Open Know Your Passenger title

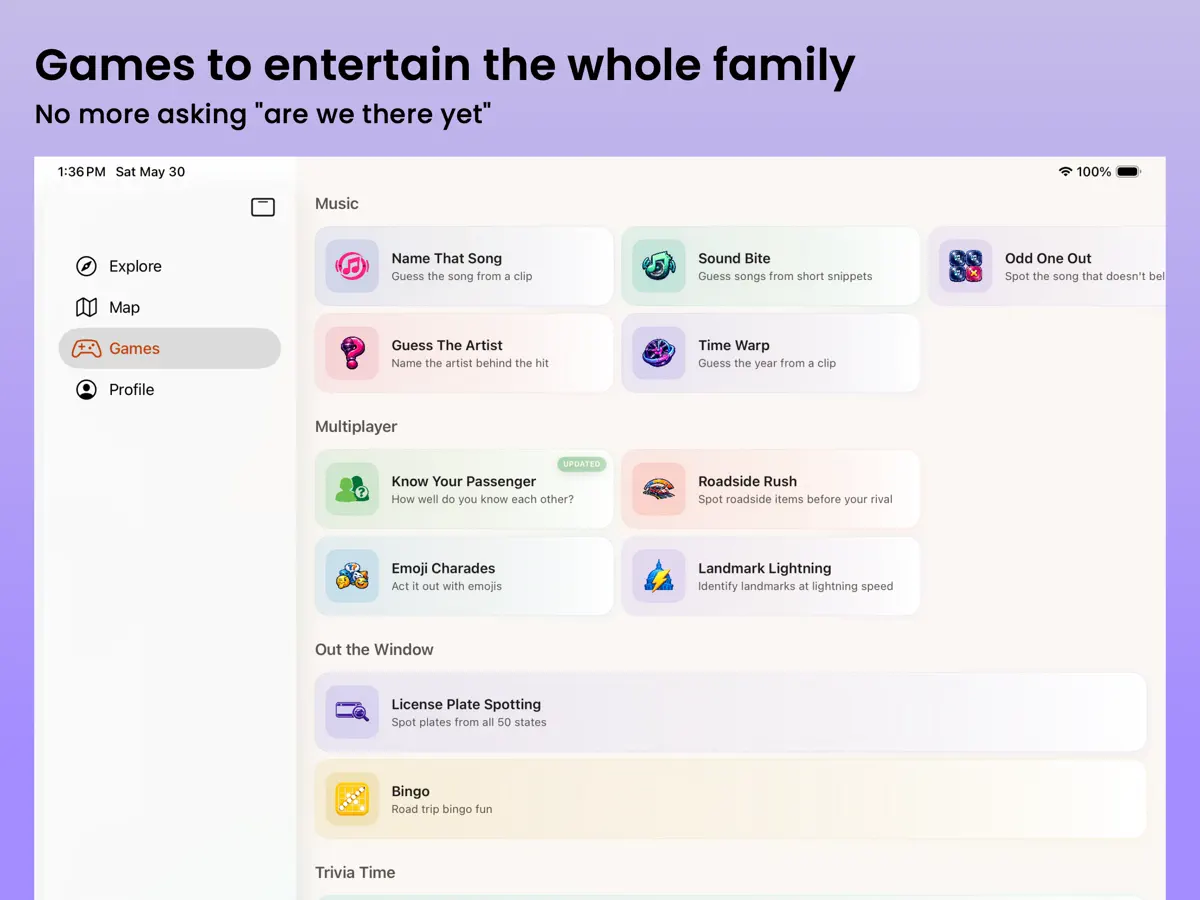click(x=464, y=481)
